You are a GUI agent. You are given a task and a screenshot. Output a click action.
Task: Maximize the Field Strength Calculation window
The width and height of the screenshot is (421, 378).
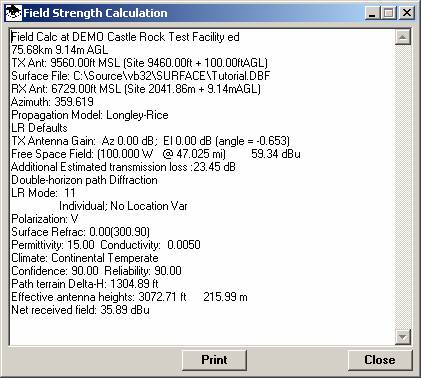(x=388, y=13)
